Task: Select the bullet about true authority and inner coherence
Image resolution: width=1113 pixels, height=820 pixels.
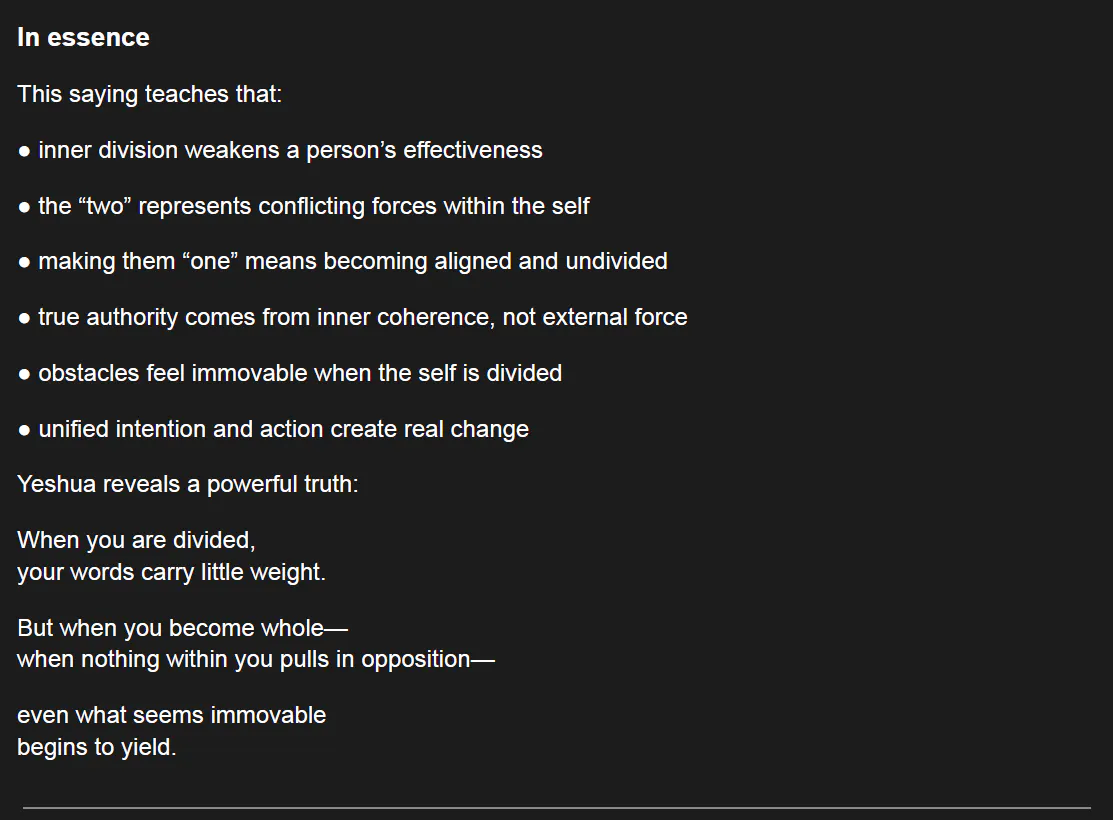Action: tap(362, 318)
